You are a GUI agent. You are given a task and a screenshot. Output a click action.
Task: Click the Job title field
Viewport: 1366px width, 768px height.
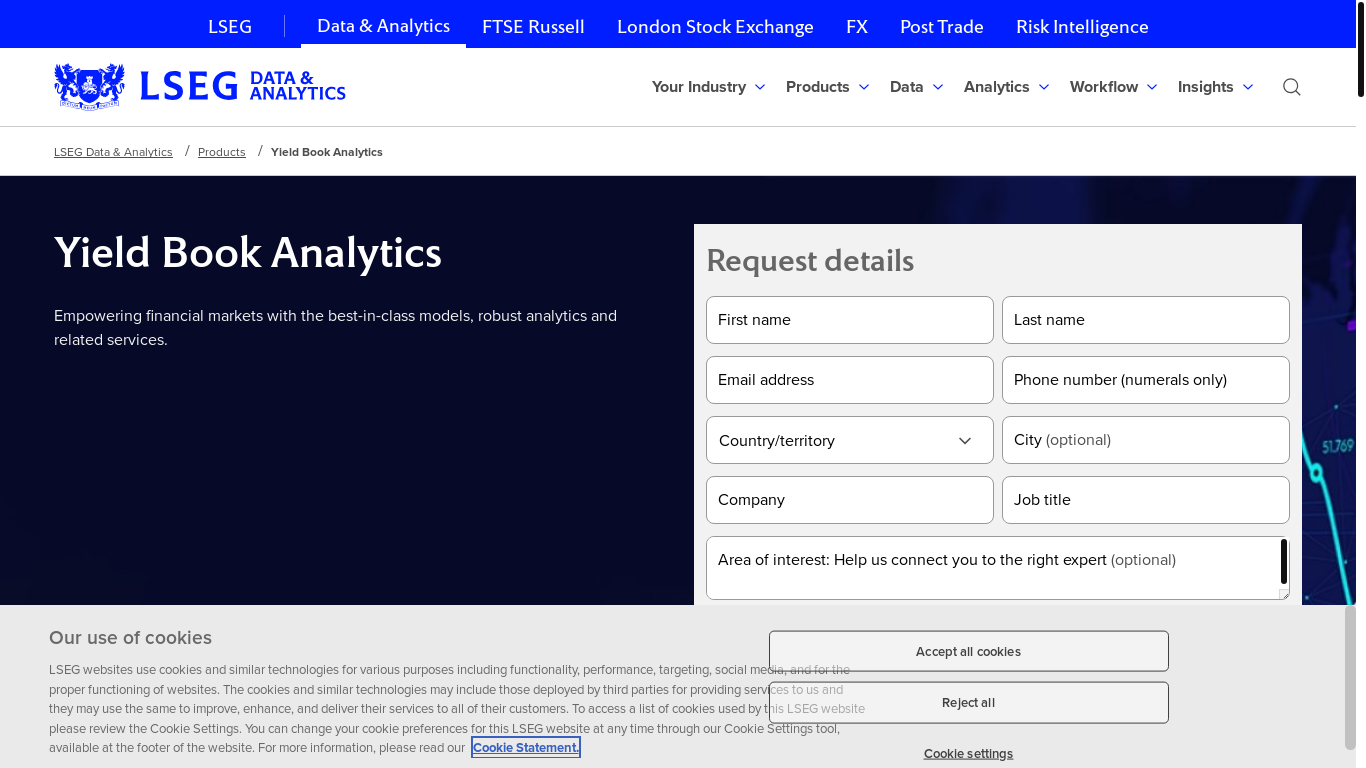[x=1146, y=500]
